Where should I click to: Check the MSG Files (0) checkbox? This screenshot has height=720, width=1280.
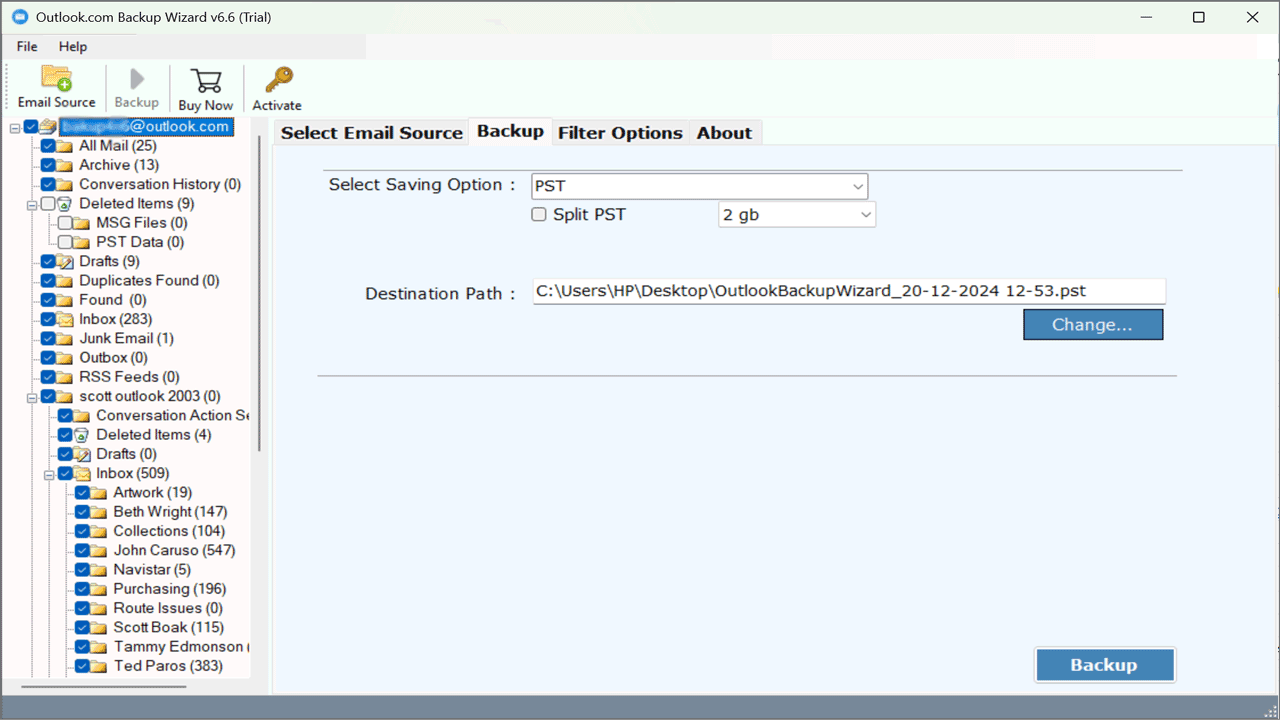65,223
